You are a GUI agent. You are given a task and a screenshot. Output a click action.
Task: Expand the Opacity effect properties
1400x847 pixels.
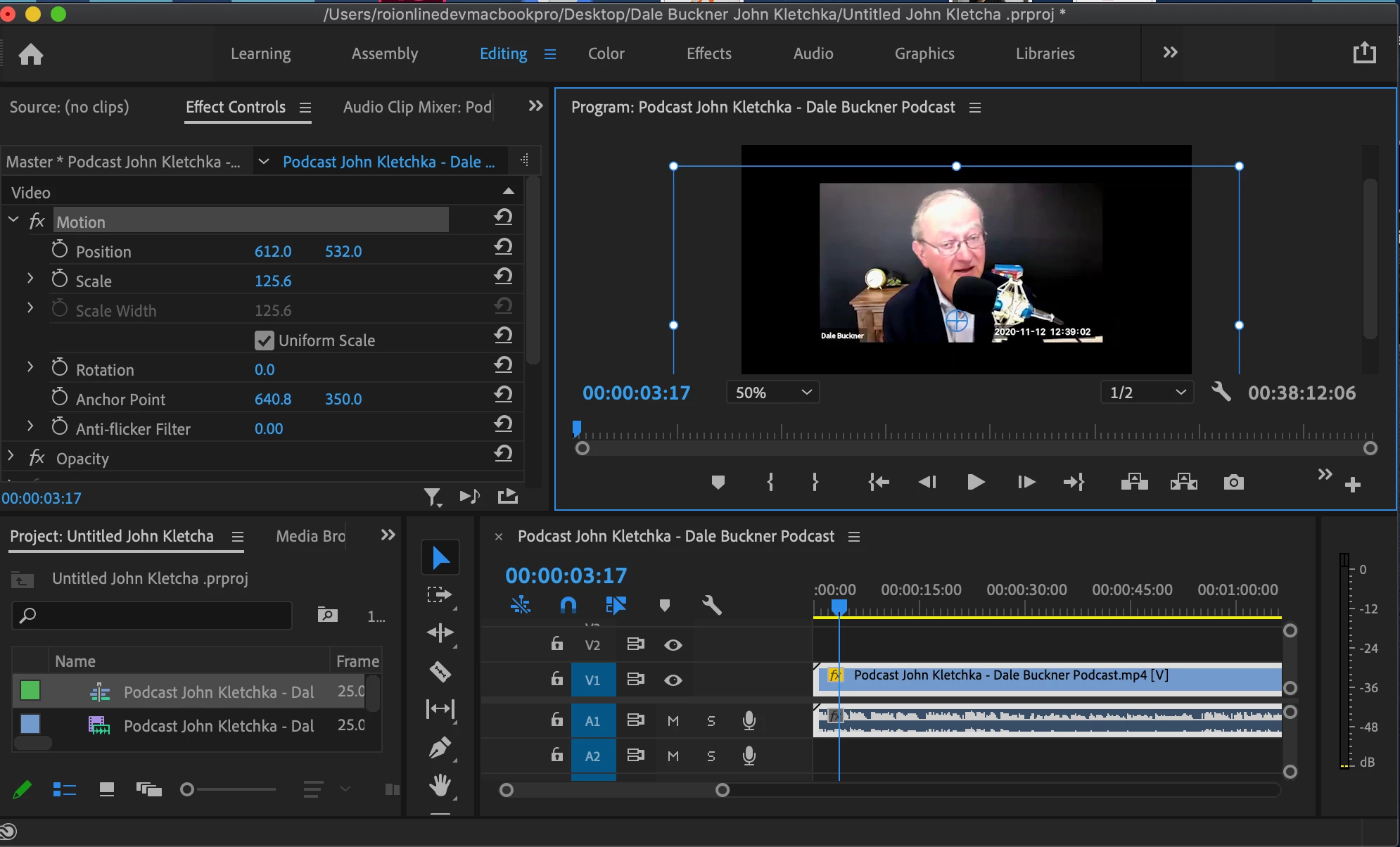pos(11,457)
